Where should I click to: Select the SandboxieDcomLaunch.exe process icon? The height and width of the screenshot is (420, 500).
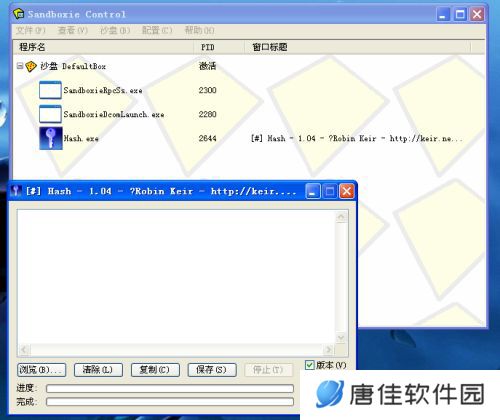pyautogui.click(x=50, y=114)
